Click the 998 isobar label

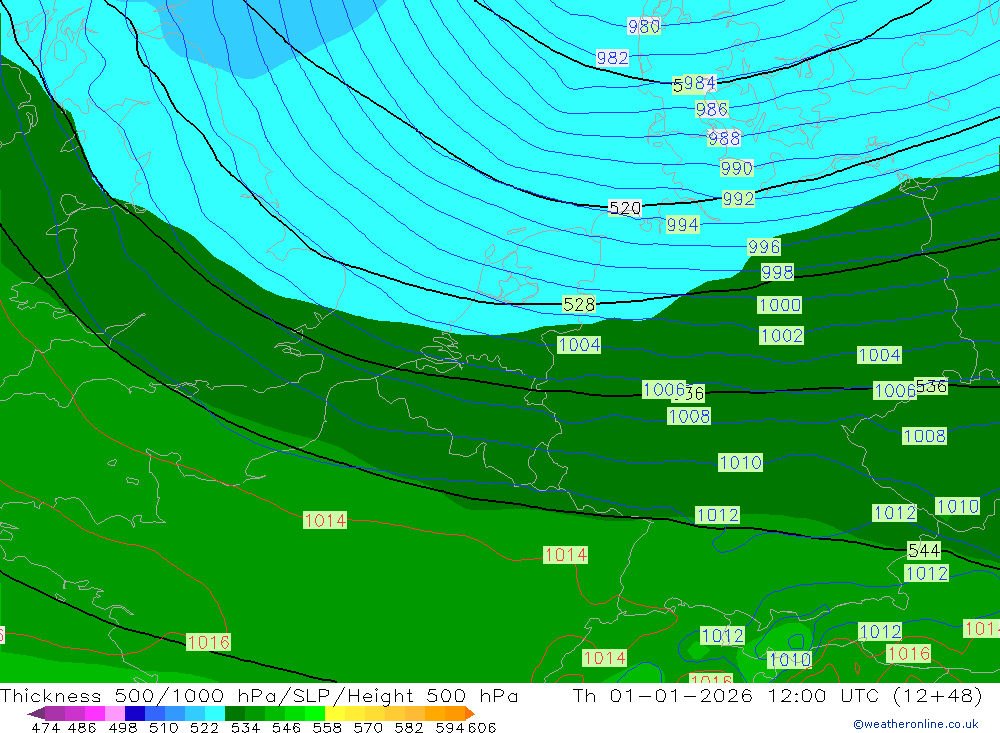(777, 272)
